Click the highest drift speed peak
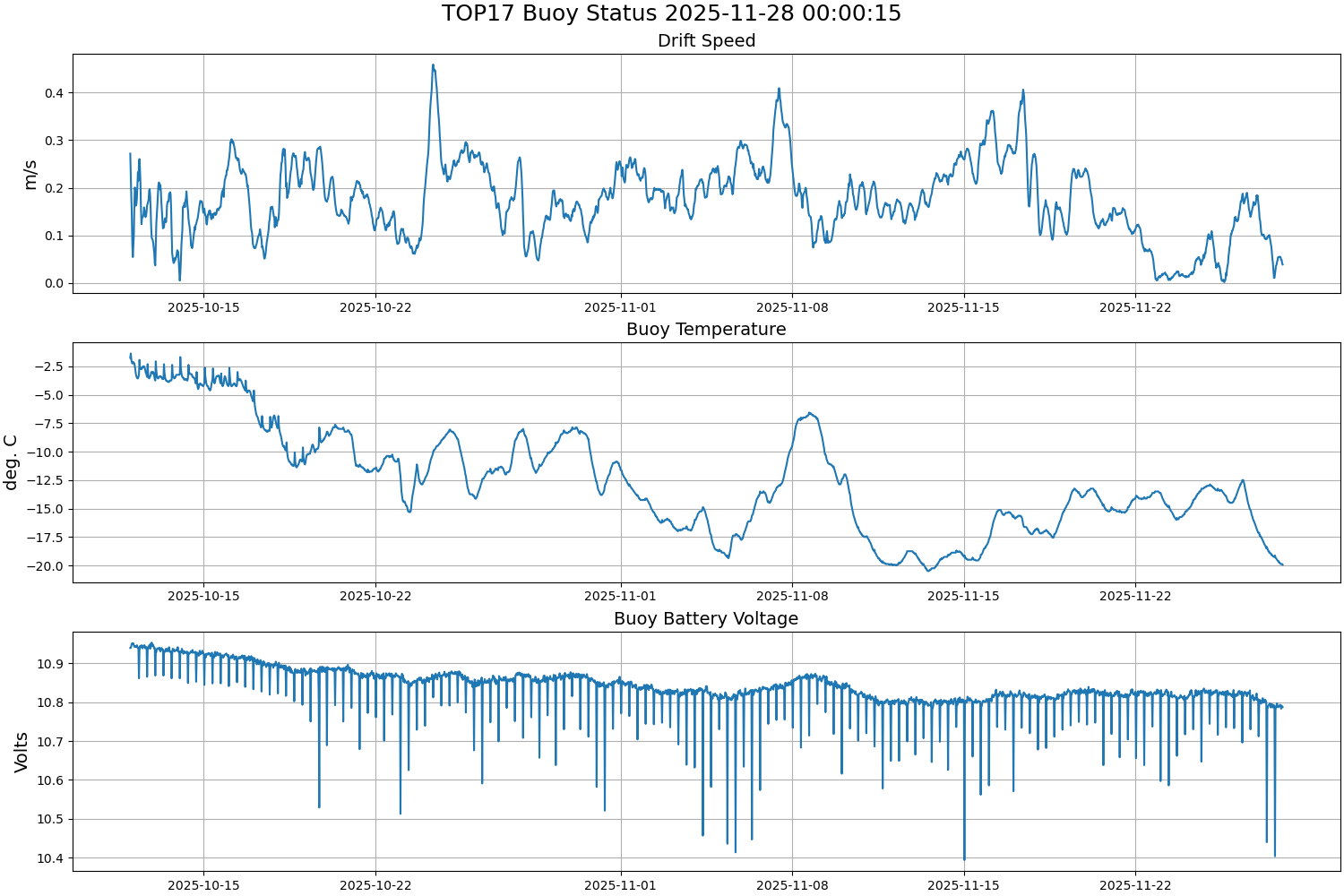This screenshot has width=1344, height=896. pos(433,65)
